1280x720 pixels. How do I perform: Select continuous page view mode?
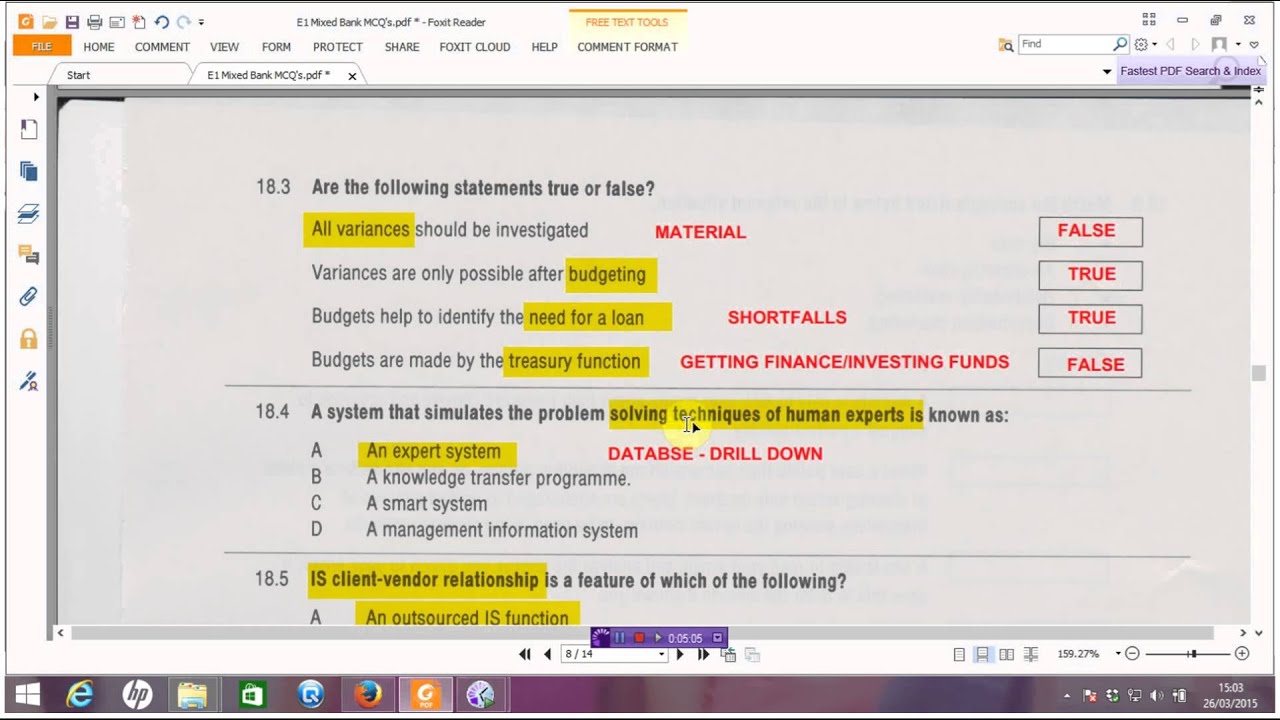[983, 654]
